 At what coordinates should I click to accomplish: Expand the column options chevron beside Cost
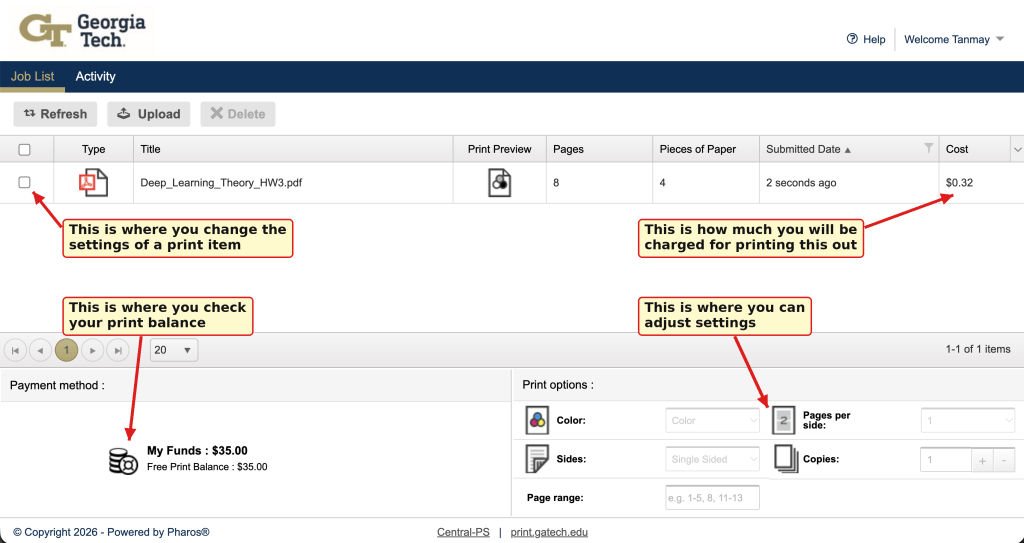pos(1017,150)
